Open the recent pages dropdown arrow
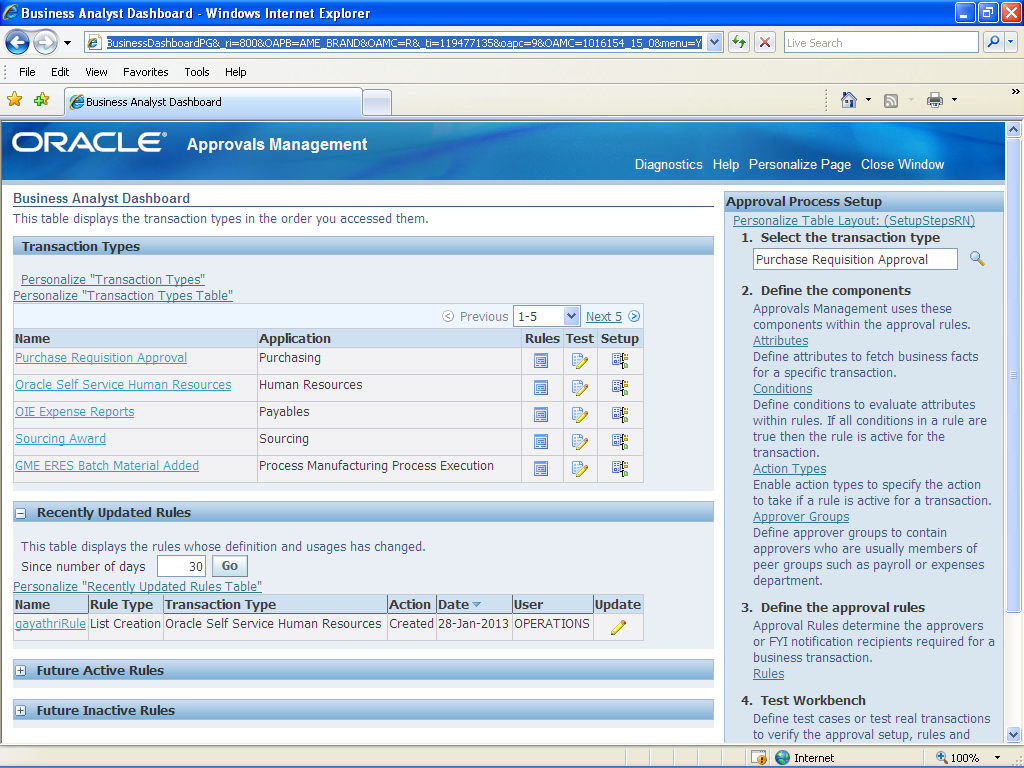1024x768 pixels. pyautogui.click(x=67, y=43)
